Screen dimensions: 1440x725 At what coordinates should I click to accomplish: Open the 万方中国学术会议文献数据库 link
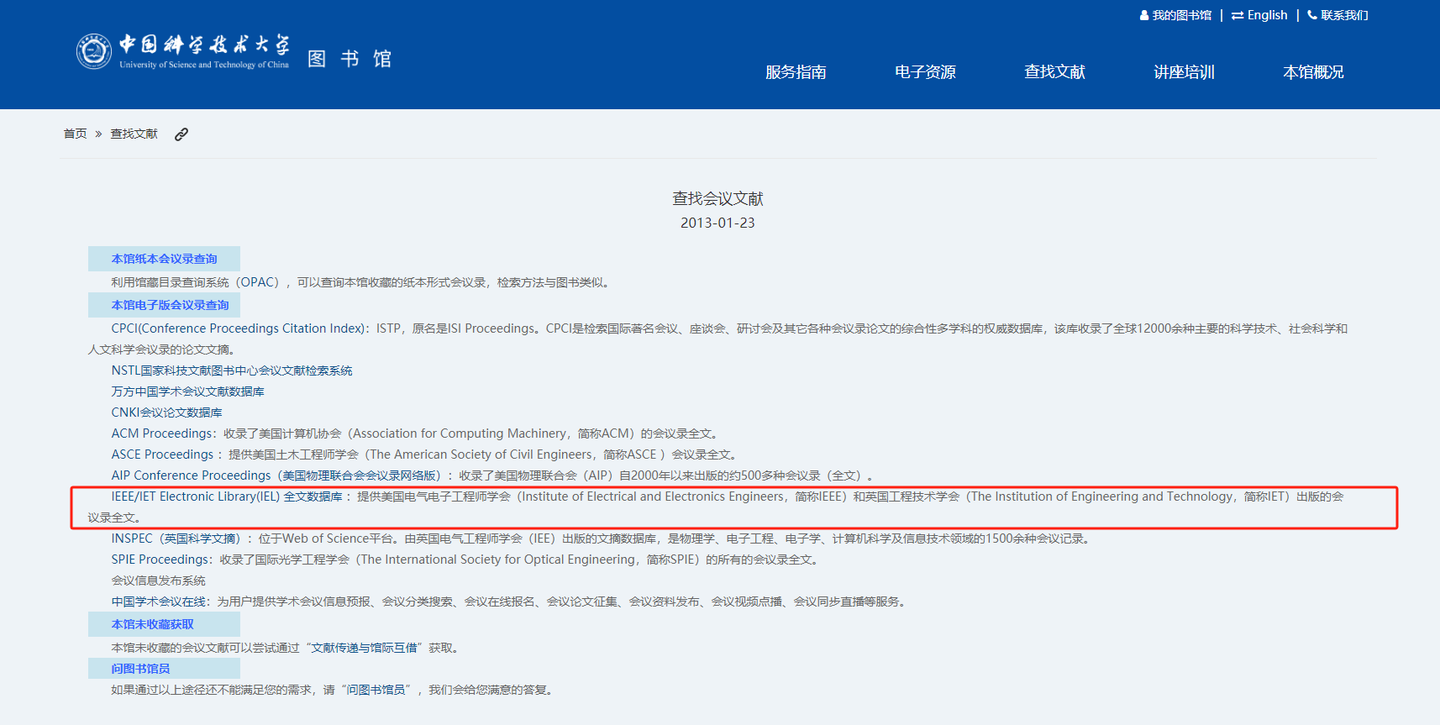point(188,392)
